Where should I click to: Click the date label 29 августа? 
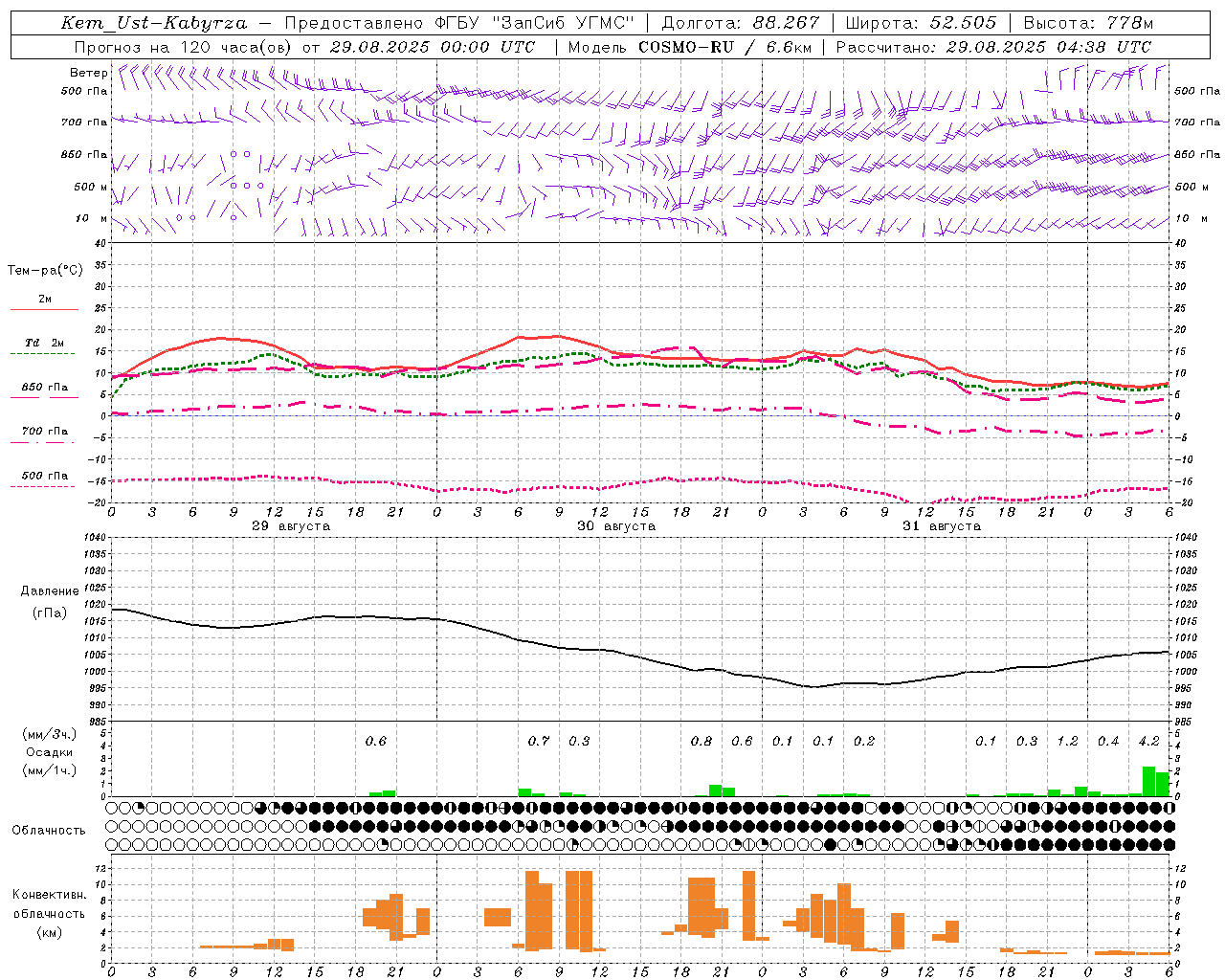(x=291, y=526)
